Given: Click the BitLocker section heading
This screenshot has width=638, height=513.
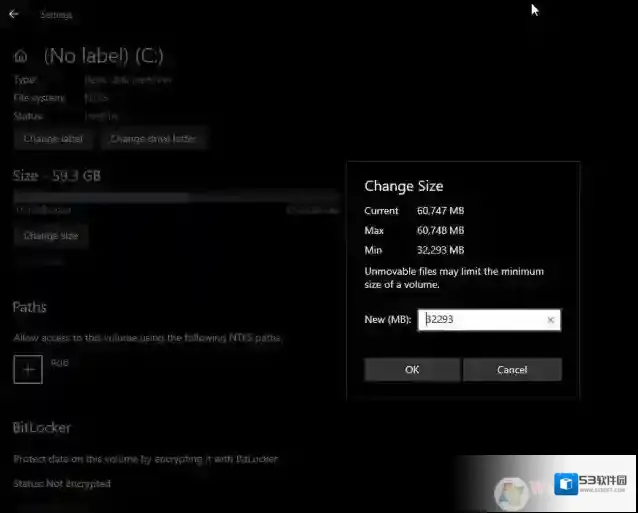Looking at the screenshot, I should click(x=42, y=428).
